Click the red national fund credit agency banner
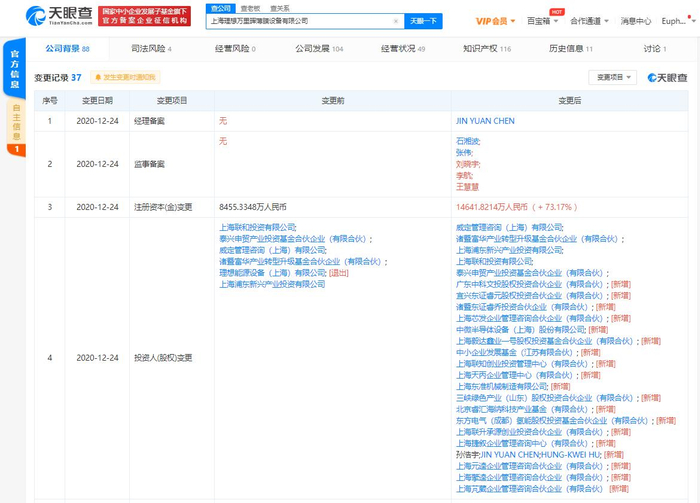This screenshot has width=700, height=503. [x=144, y=16]
